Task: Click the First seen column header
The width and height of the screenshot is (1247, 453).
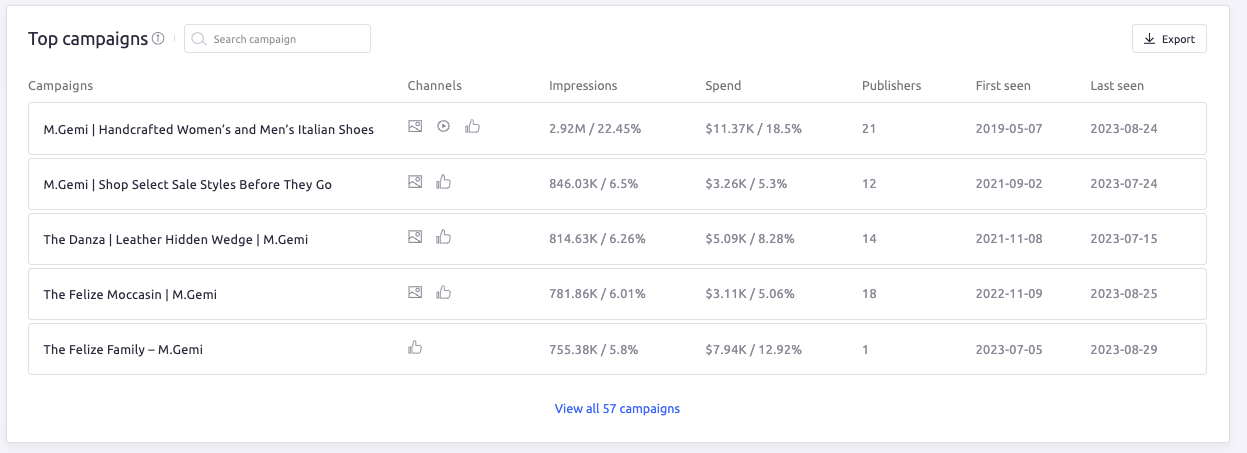Action: pos(1003,86)
